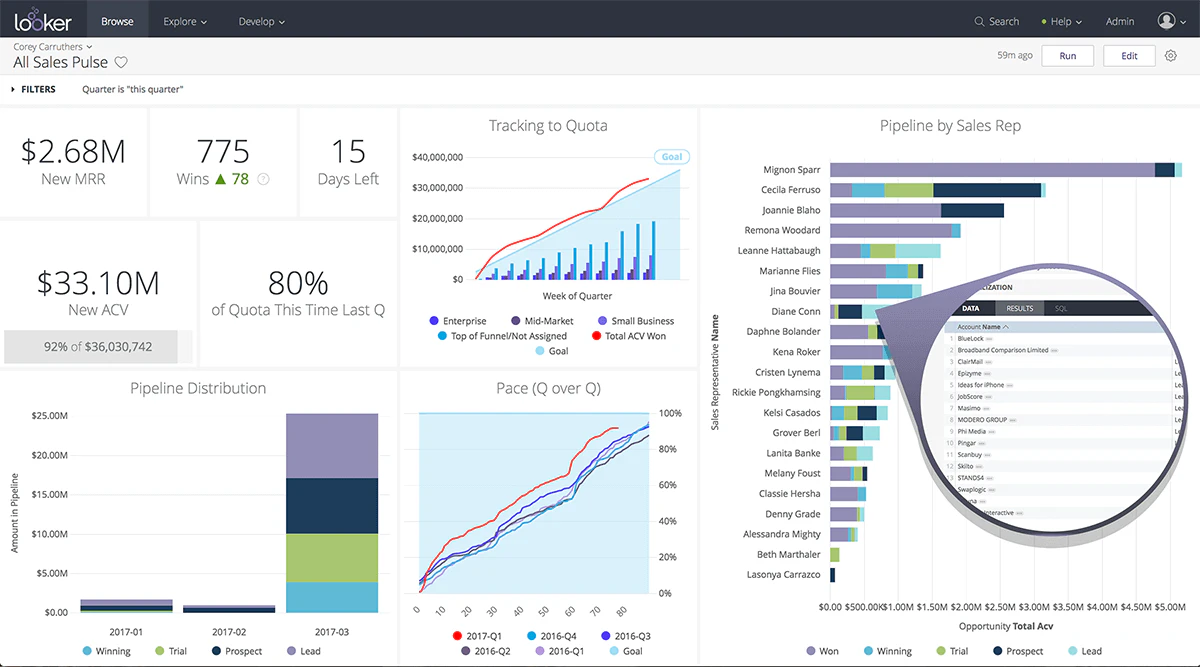This screenshot has height=667, width=1200.
Task: Favorite the dashboard with heart icon
Action: point(121,63)
